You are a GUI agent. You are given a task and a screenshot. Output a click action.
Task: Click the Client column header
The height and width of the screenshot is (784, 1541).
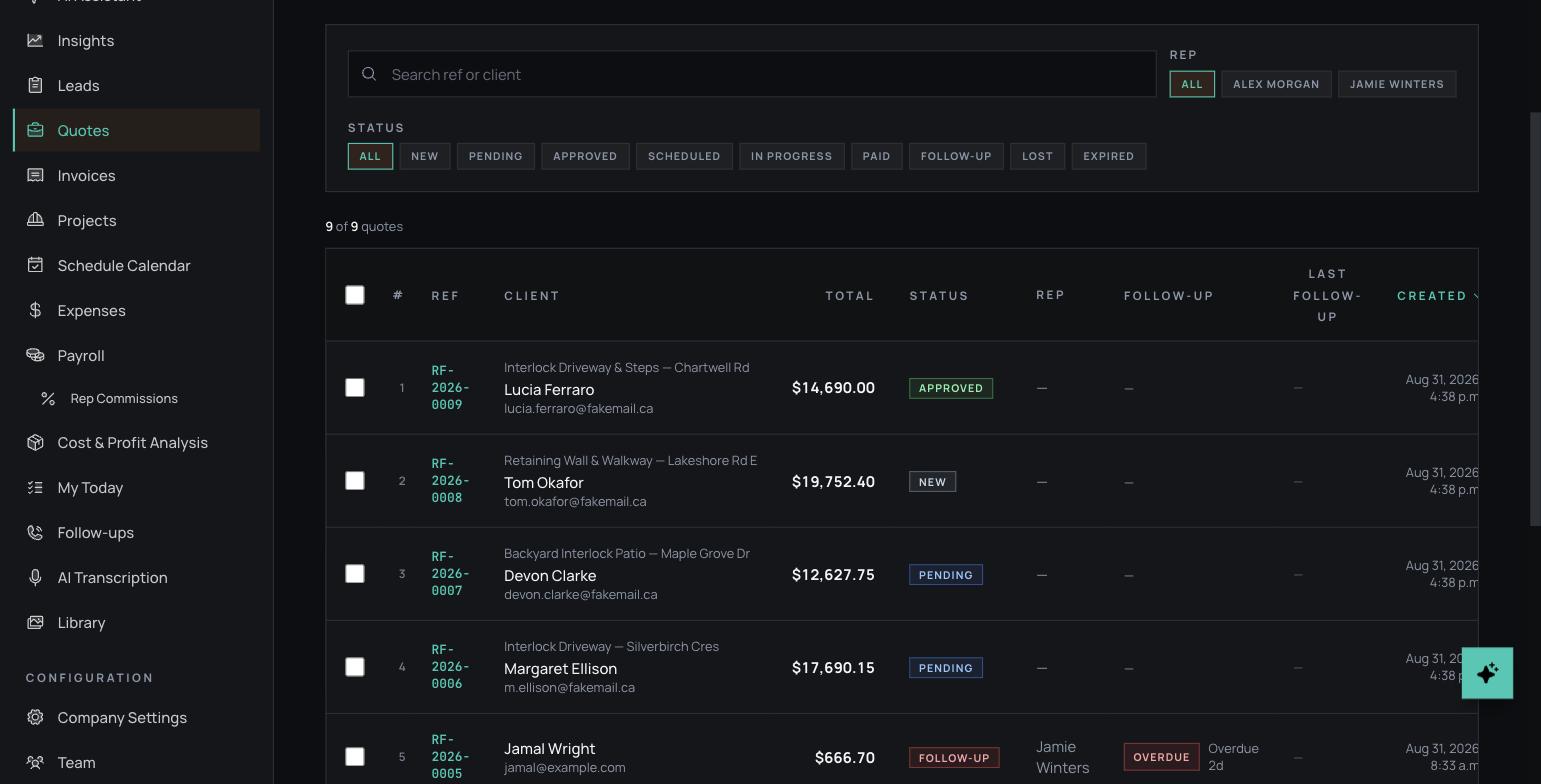point(532,296)
